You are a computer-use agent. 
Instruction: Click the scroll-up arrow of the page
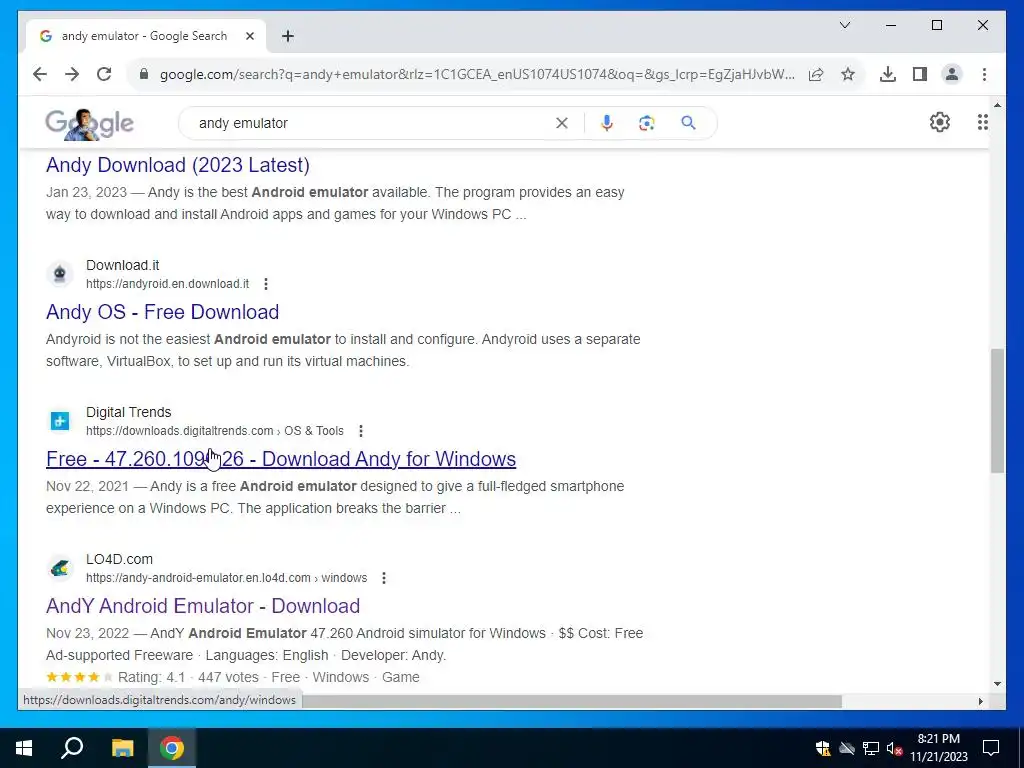pos(997,104)
